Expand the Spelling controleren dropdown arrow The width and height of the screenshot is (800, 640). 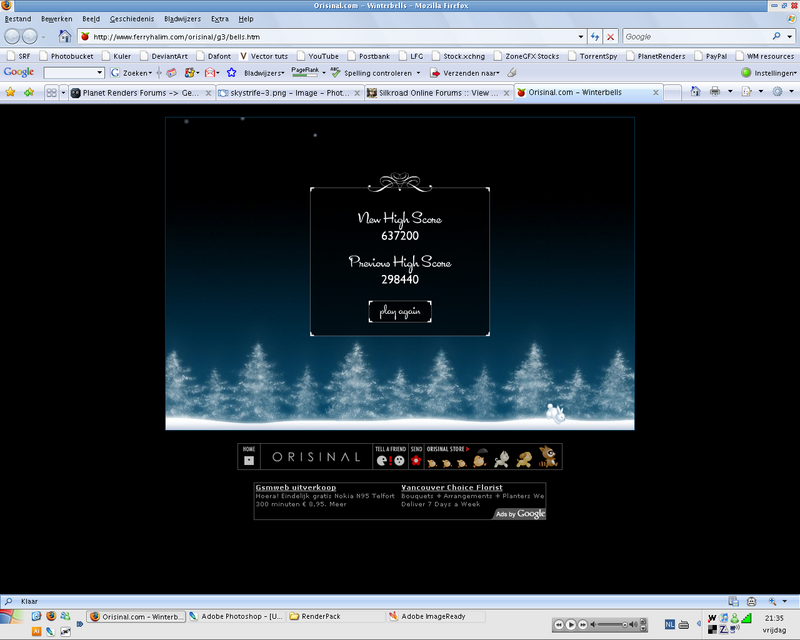click(418, 73)
